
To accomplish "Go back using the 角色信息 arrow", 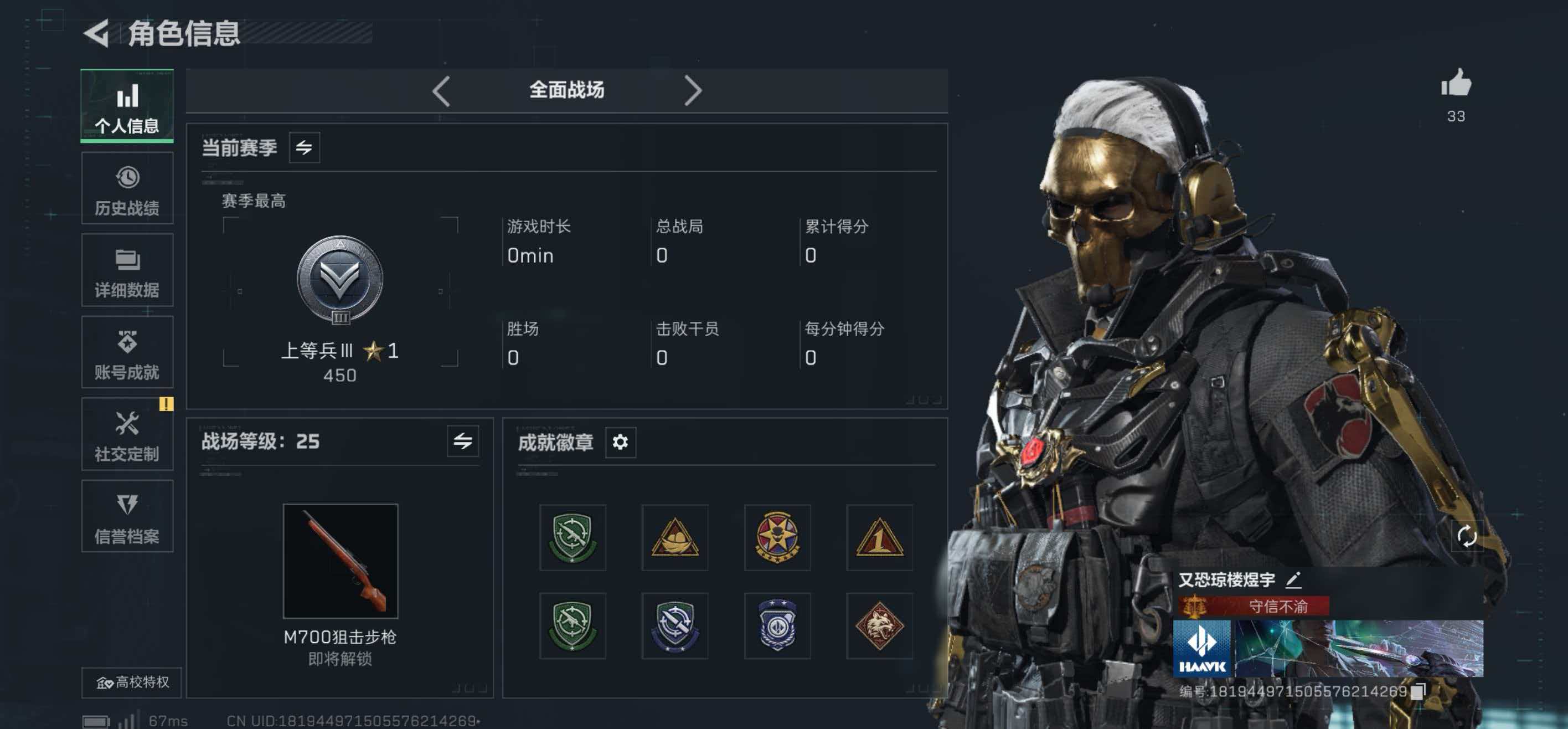I will (x=96, y=33).
